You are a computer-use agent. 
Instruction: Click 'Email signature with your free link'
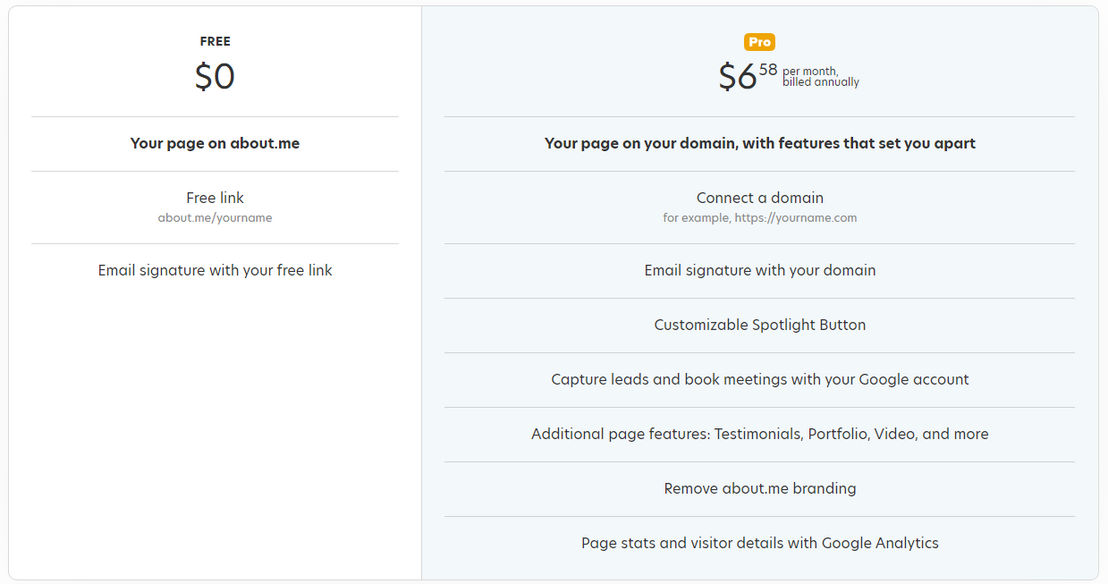pyautogui.click(x=215, y=270)
